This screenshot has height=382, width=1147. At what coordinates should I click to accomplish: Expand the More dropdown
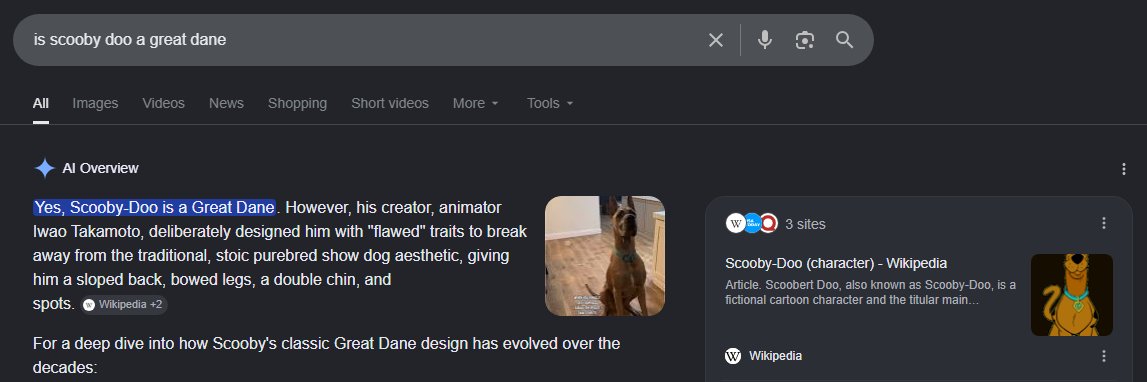coord(475,103)
